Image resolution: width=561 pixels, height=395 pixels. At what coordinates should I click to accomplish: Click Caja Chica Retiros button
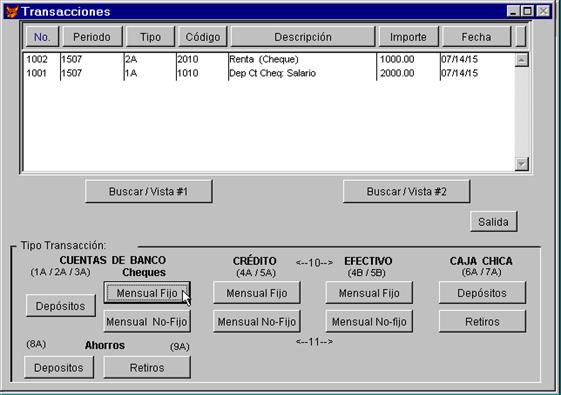coord(482,322)
